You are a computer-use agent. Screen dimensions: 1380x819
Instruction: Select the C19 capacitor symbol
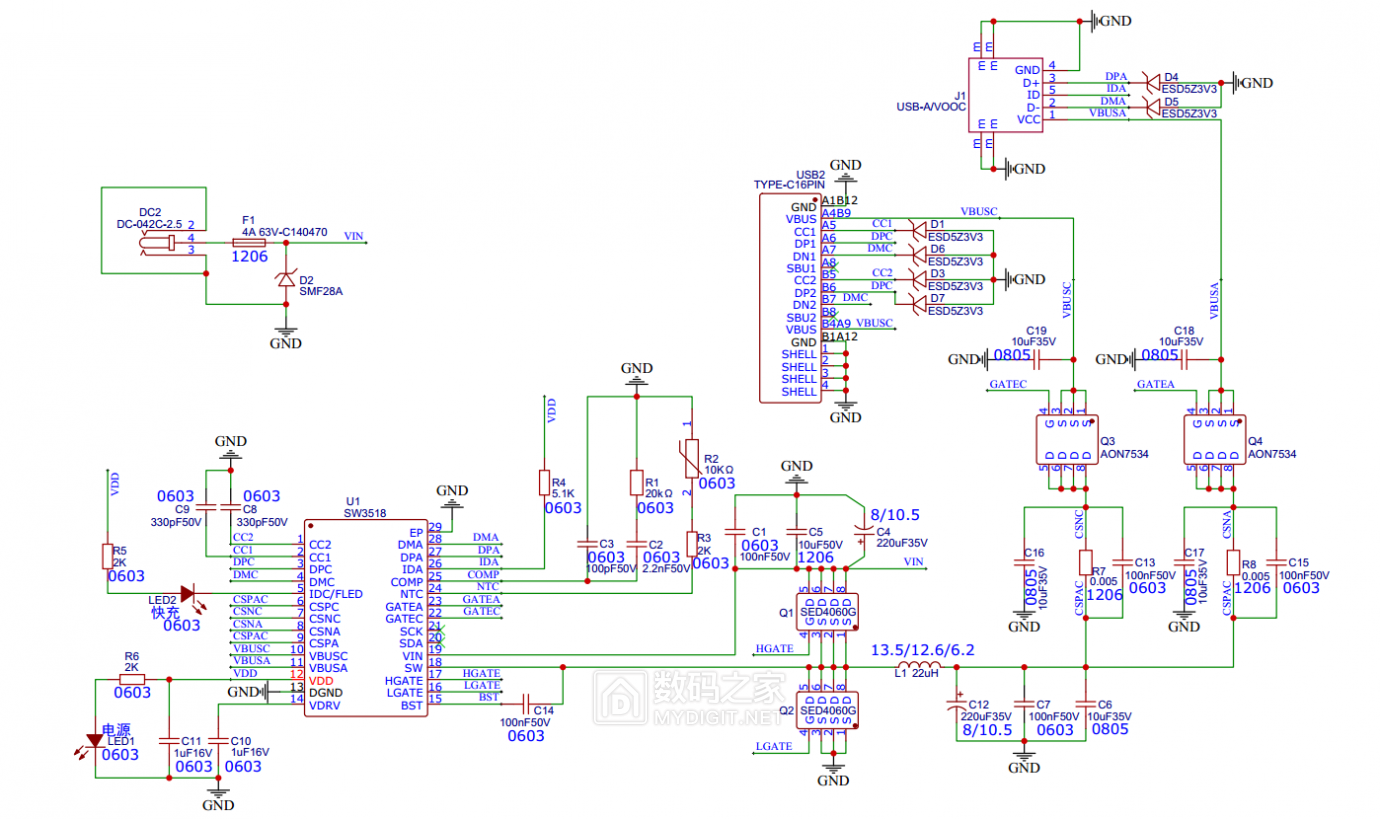click(1036, 359)
